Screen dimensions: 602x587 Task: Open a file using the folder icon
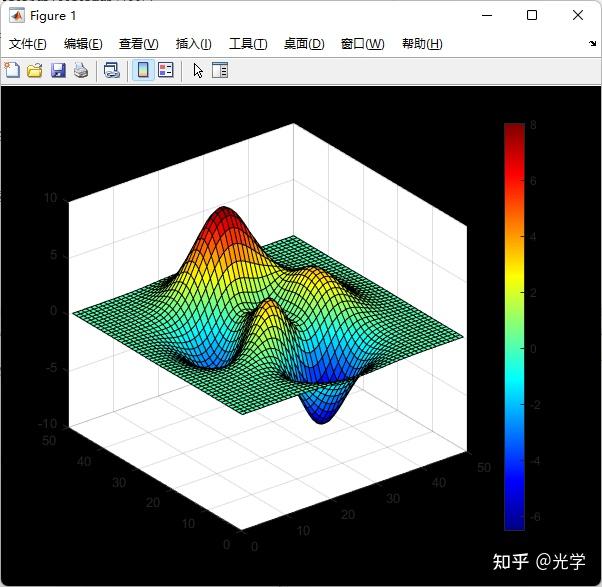click(35, 71)
